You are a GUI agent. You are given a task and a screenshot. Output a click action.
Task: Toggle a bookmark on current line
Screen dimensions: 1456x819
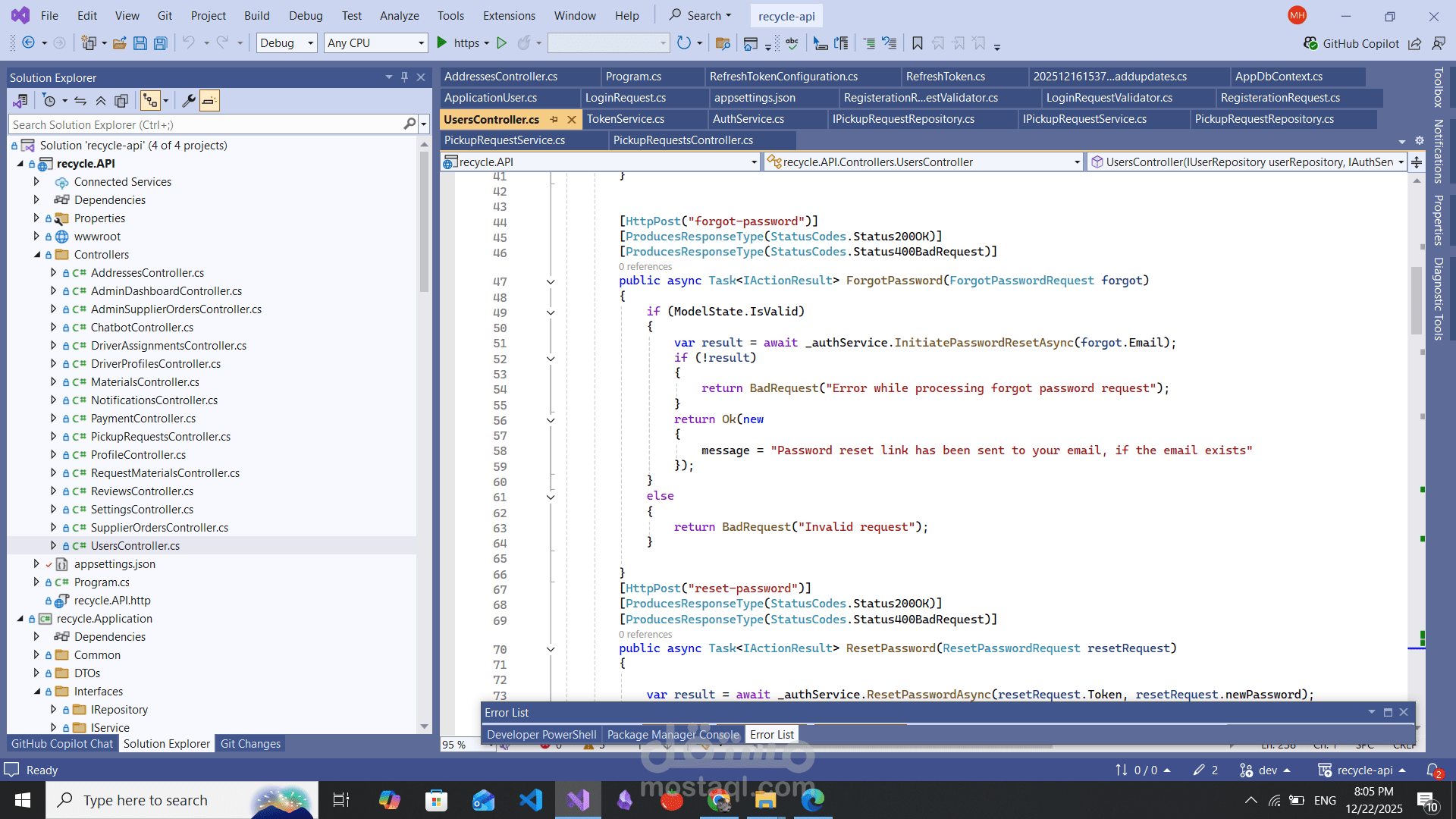point(917,43)
